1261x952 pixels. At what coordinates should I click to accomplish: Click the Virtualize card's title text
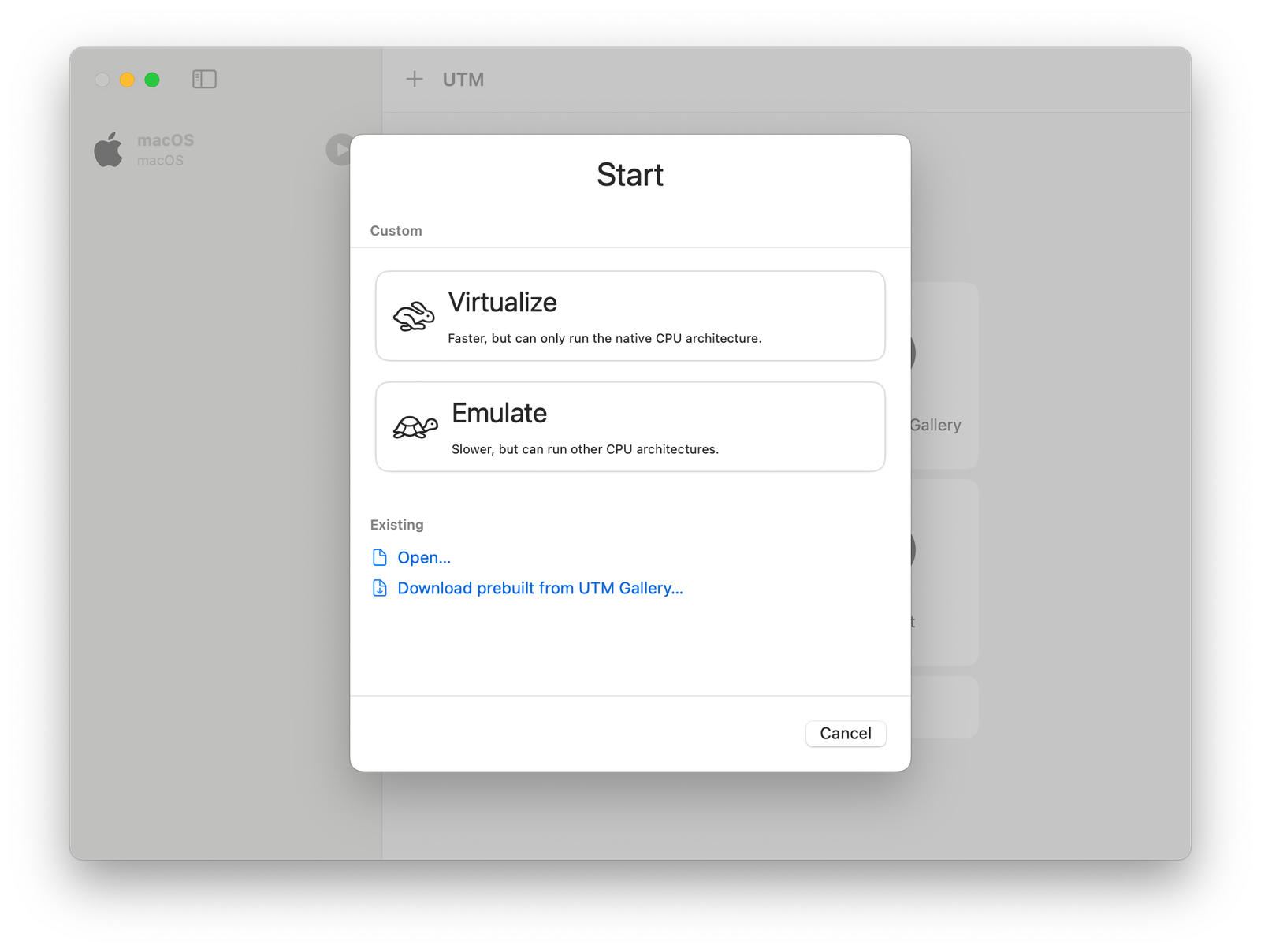click(502, 302)
